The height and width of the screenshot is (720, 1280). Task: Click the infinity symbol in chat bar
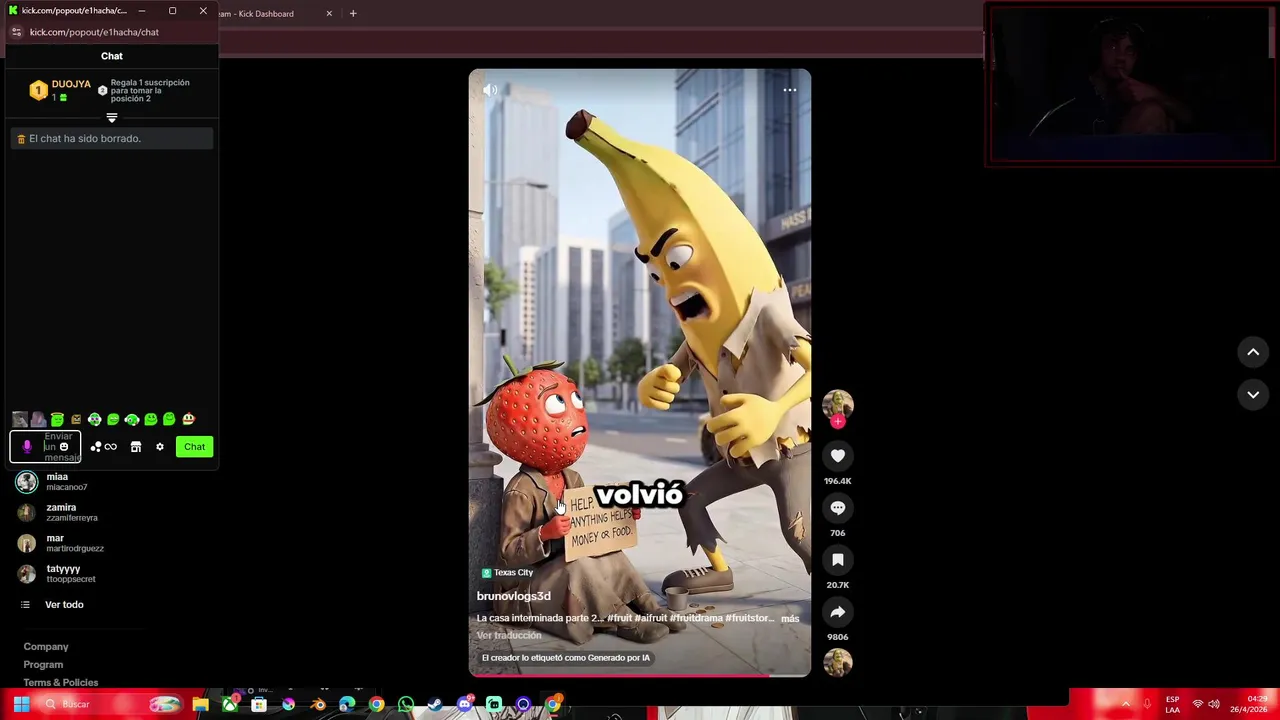pos(111,447)
